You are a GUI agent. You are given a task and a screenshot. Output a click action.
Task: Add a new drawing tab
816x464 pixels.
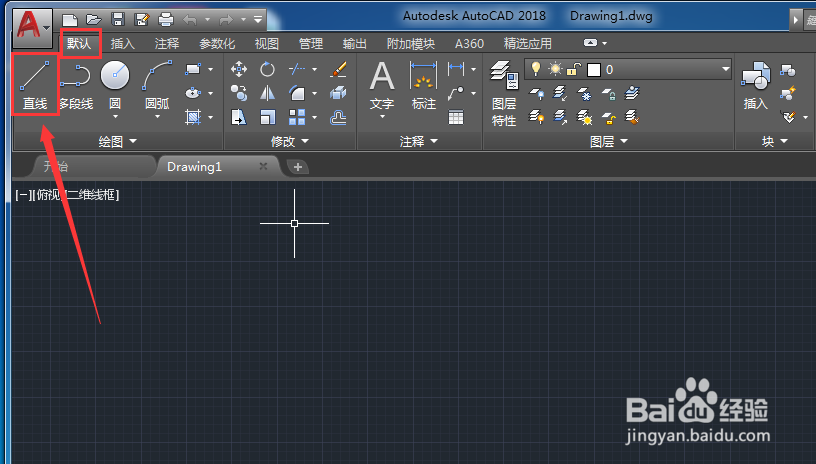pyautogui.click(x=298, y=167)
